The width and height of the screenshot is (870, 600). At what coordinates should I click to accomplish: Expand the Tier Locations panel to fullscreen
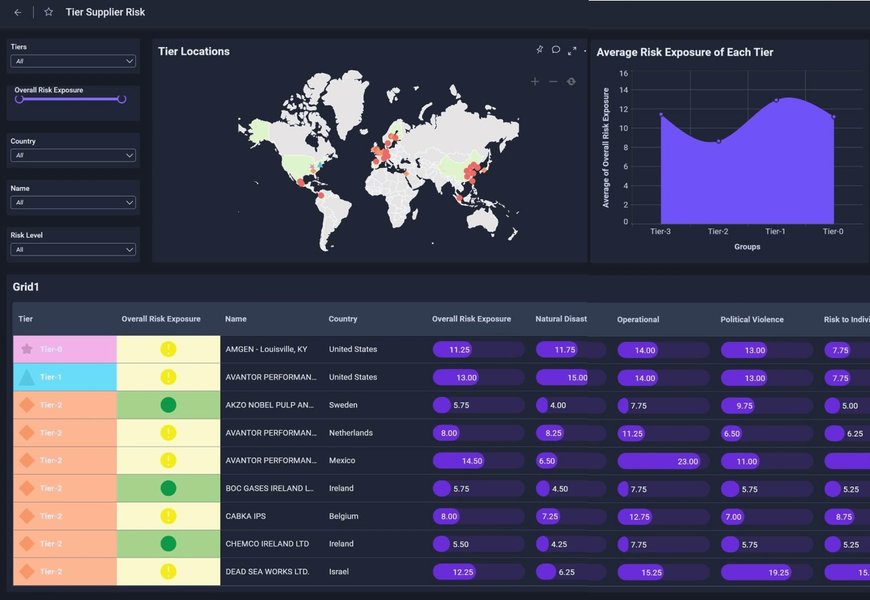(x=573, y=49)
